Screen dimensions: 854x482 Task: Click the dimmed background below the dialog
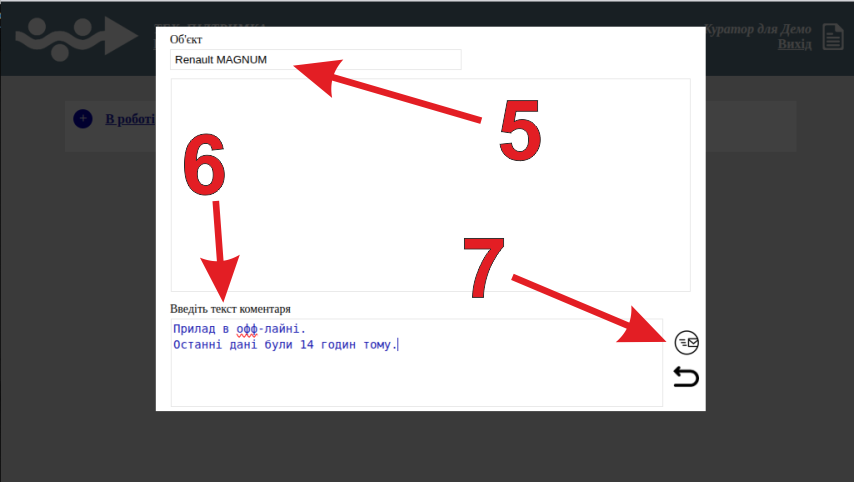coord(427,448)
